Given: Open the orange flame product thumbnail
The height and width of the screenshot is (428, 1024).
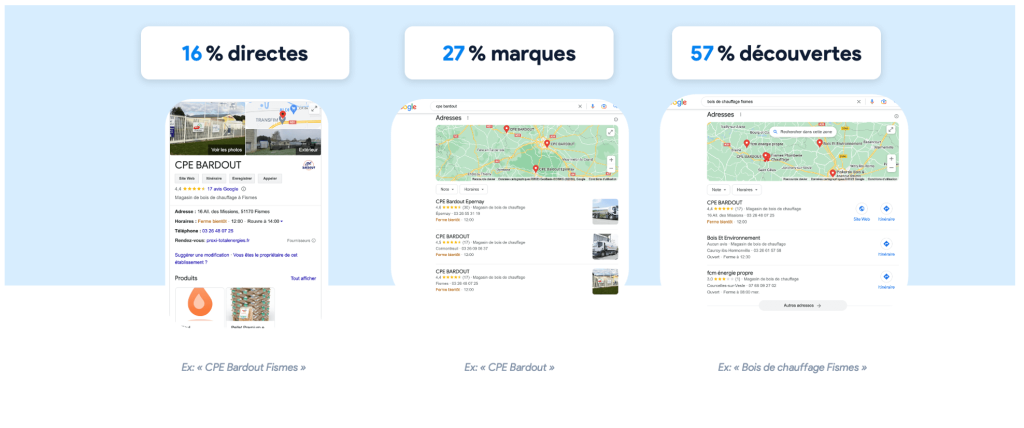Looking at the screenshot, I should click(x=200, y=303).
